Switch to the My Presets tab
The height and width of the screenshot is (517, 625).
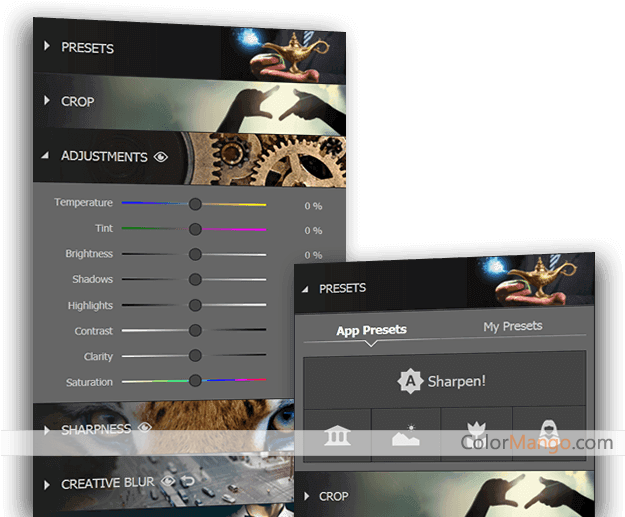(512, 326)
